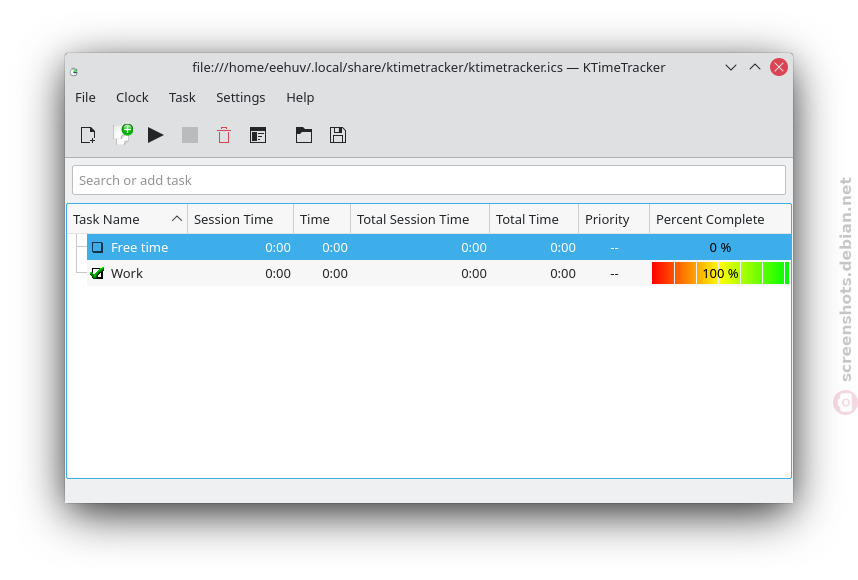Click the Percent Complete column header
This screenshot has width=858, height=580.
click(x=720, y=219)
